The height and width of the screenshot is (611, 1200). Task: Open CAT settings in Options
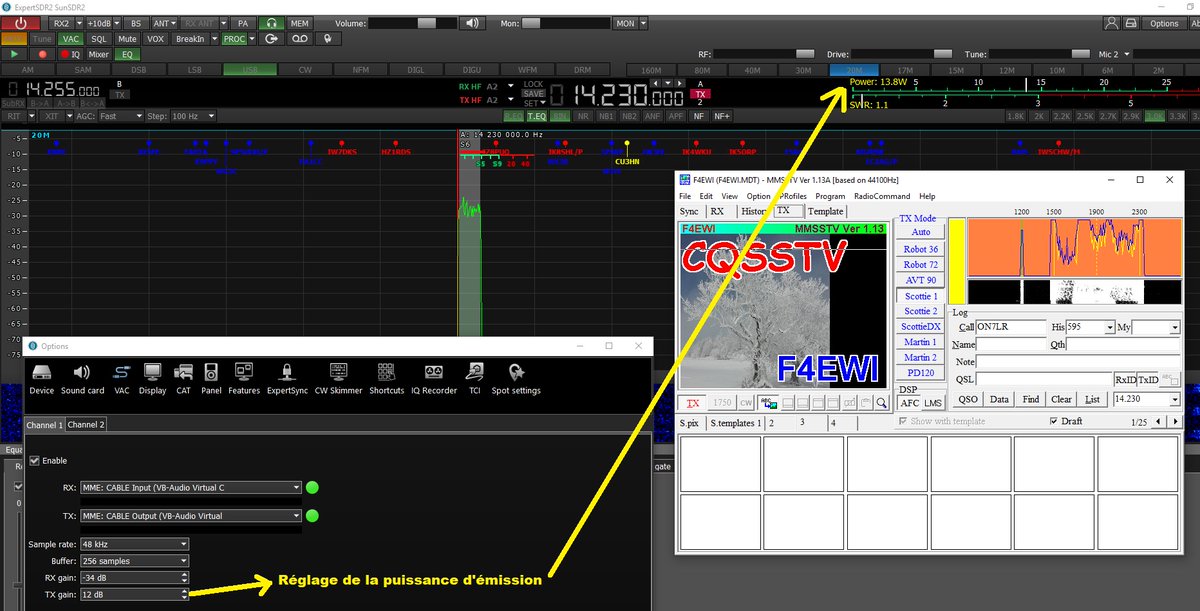click(183, 378)
